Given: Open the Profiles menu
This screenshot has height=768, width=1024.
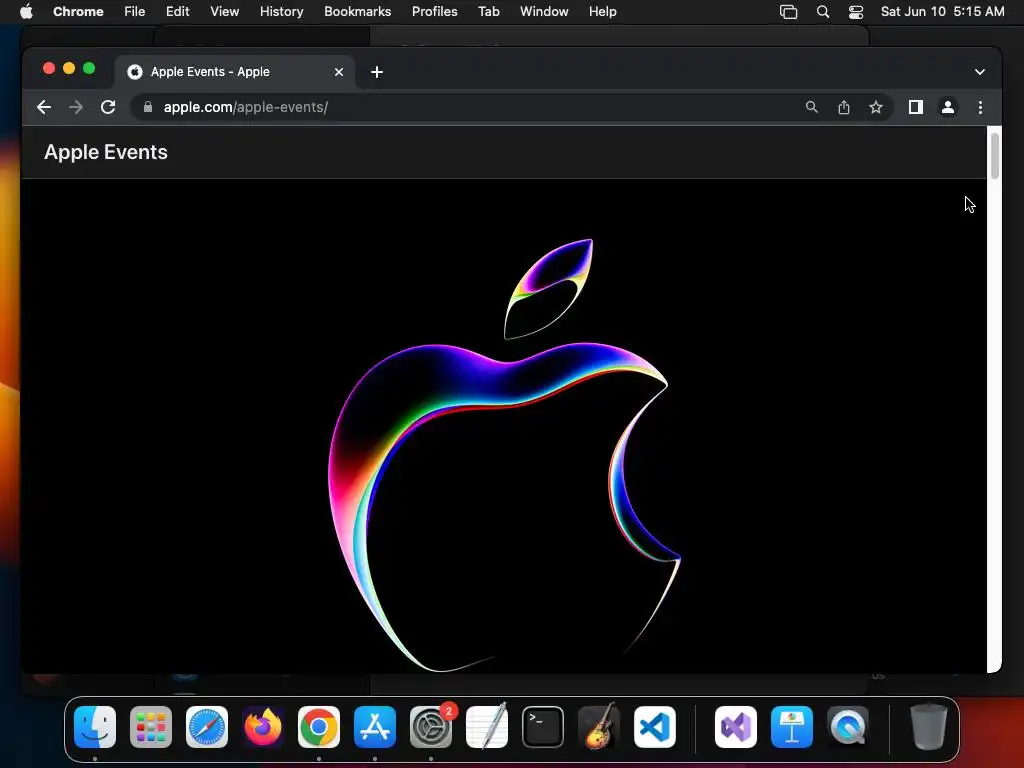Looking at the screenshot, I should [x=434, y=12].
